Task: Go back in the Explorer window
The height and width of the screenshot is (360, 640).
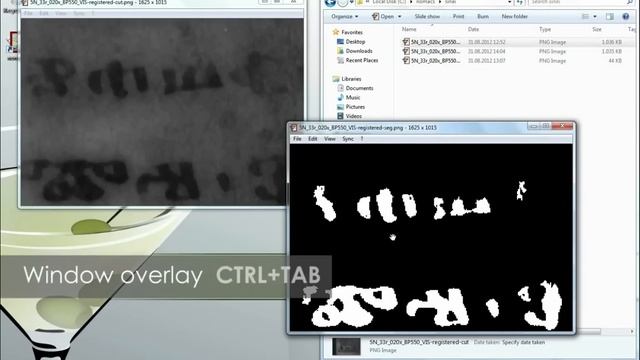Action: 330,3
